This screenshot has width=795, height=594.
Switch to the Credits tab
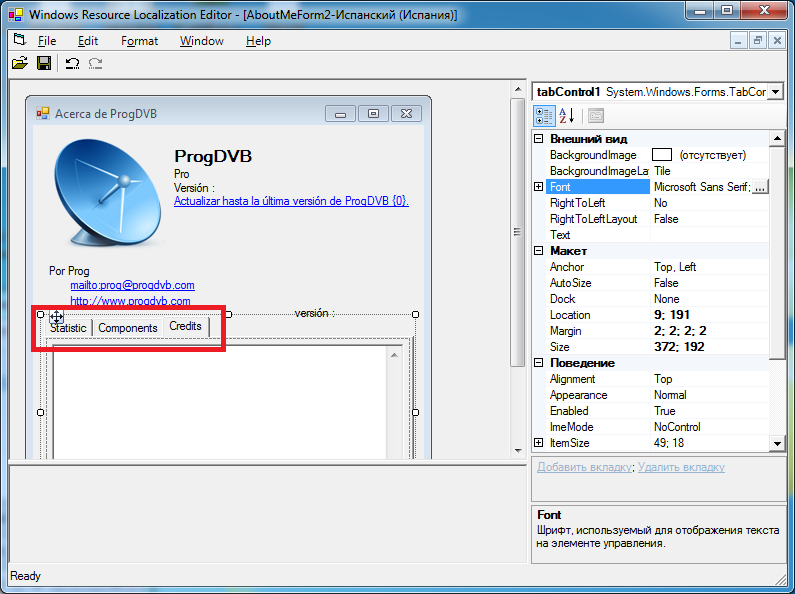185,326
